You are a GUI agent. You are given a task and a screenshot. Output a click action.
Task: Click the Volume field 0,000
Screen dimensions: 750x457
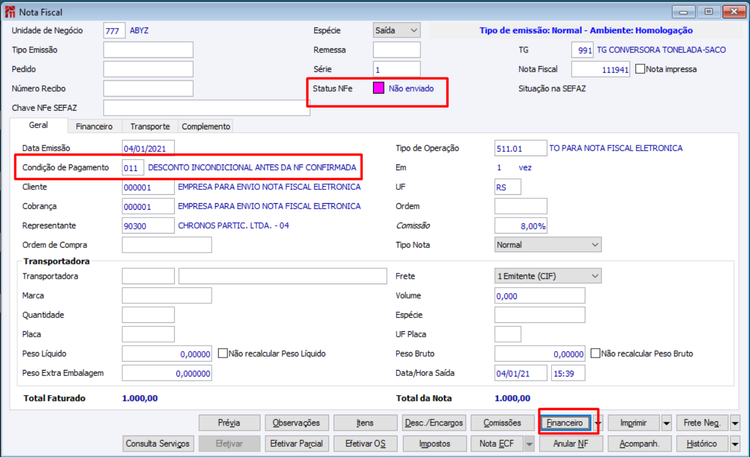click(540, 296)
